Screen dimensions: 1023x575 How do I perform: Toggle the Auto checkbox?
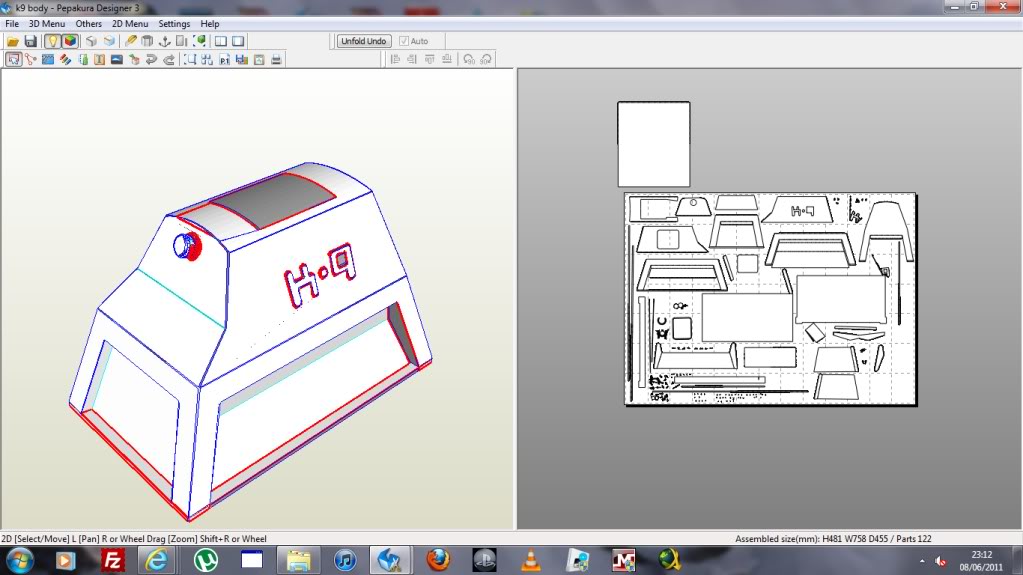click(404, 41)
